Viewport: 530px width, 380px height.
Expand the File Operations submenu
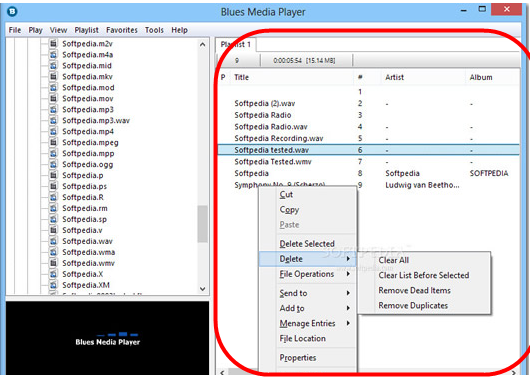click(x=308, y=274)
